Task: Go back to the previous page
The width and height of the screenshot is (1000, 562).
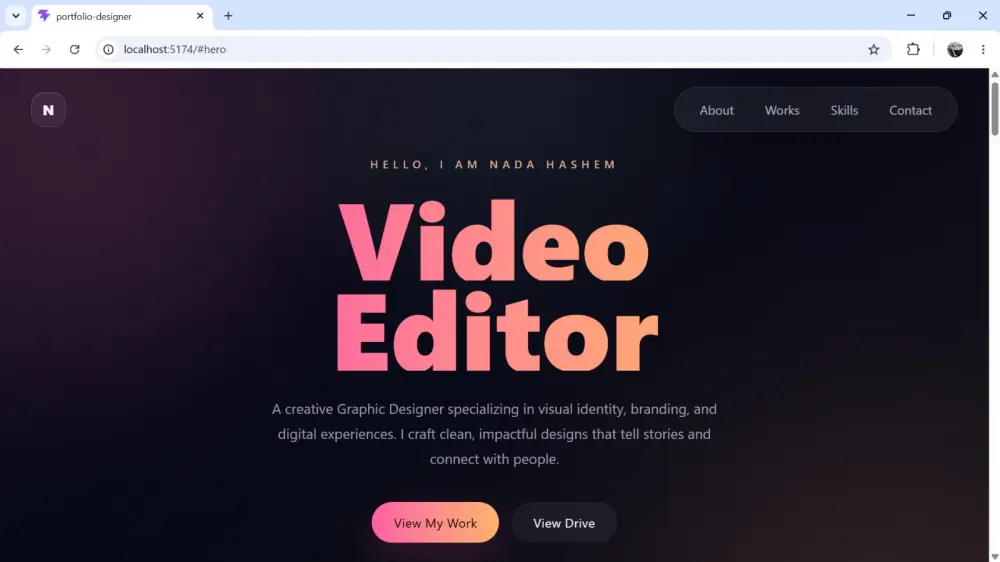Action: pyautogui.click(x=18, y=49)
